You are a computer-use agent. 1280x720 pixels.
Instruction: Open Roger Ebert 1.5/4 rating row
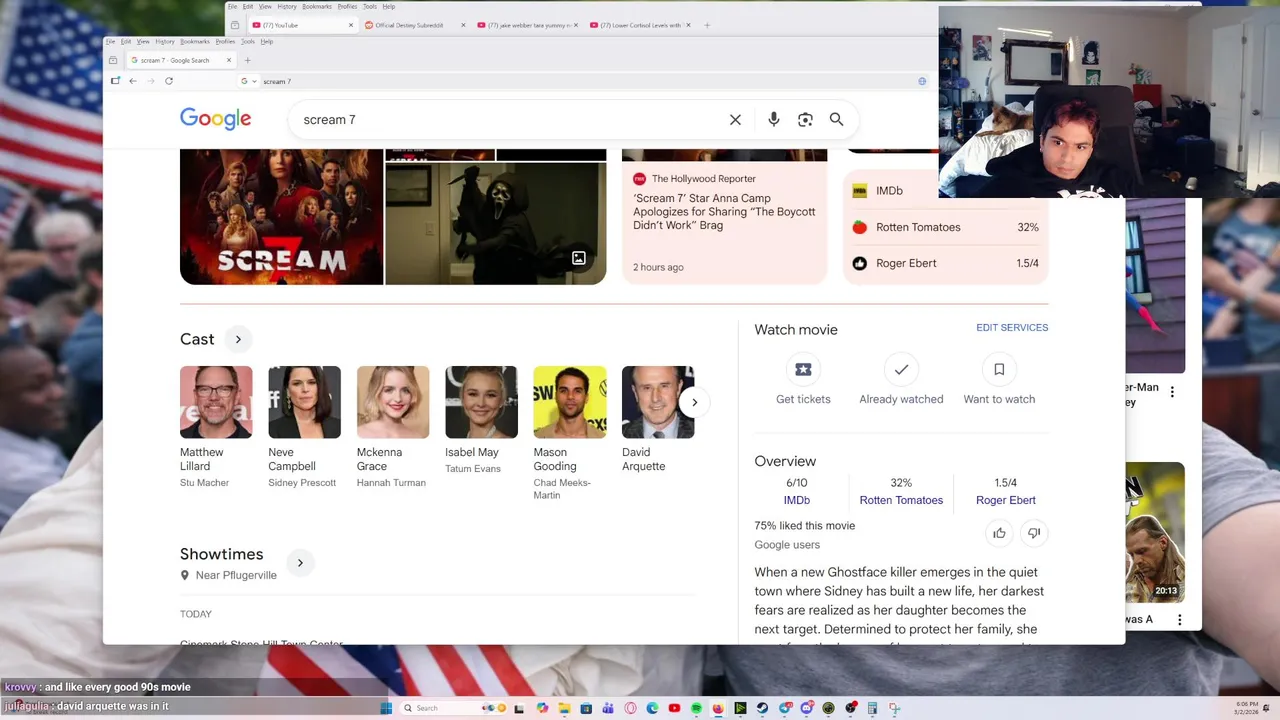[945, 263]
